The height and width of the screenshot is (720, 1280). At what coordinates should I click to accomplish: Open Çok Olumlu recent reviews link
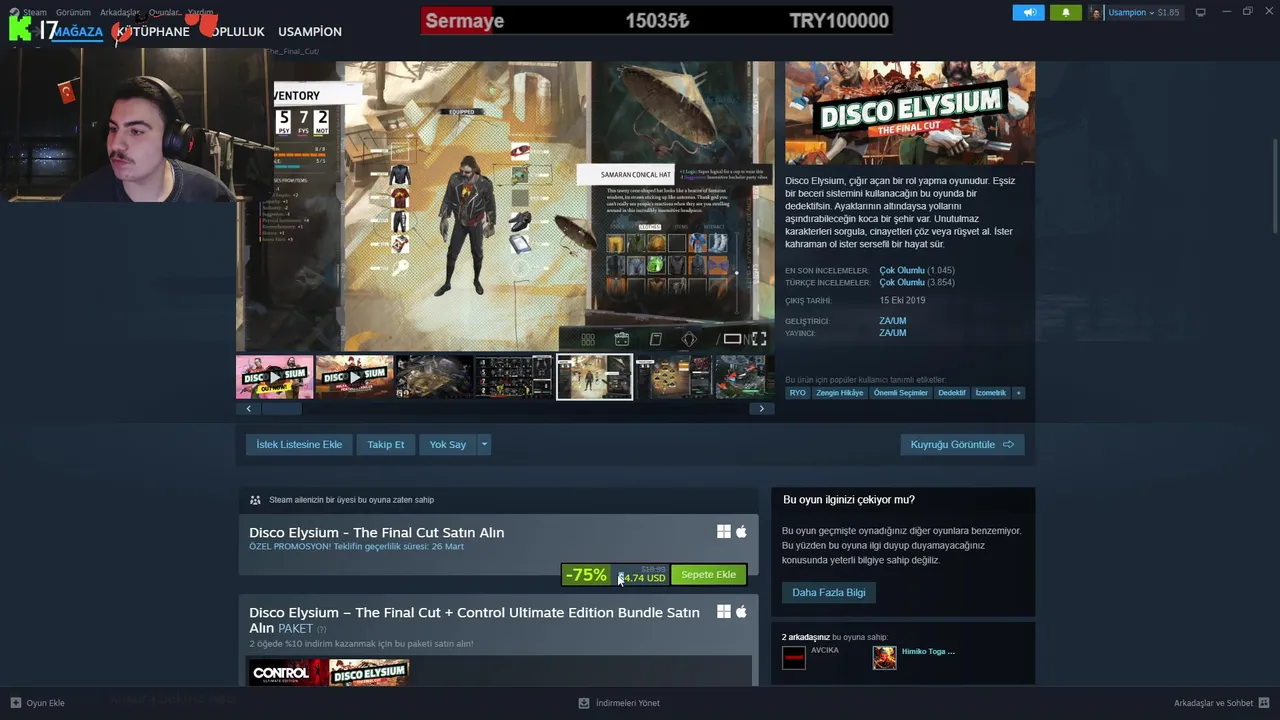point(902,270)
